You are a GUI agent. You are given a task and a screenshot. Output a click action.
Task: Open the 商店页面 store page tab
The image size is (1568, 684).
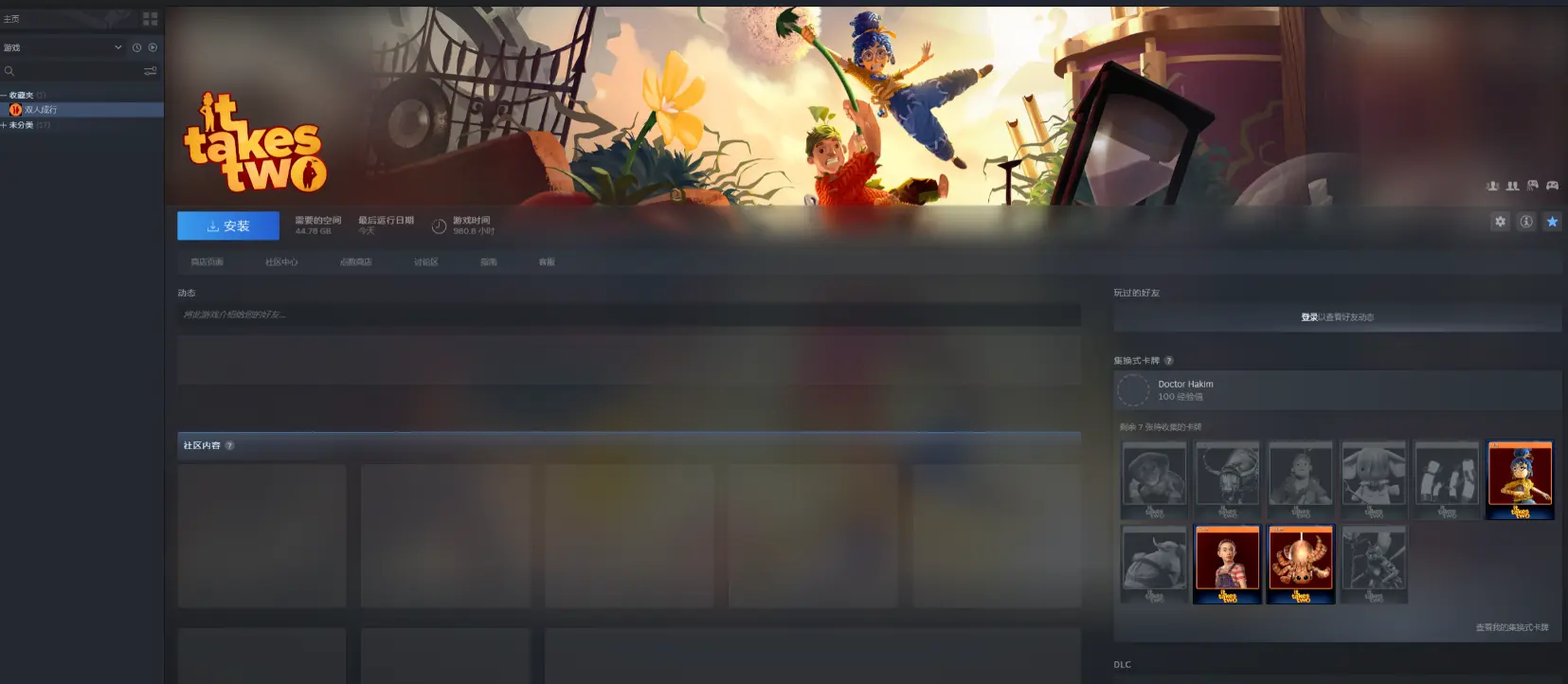tap(207, 262)
